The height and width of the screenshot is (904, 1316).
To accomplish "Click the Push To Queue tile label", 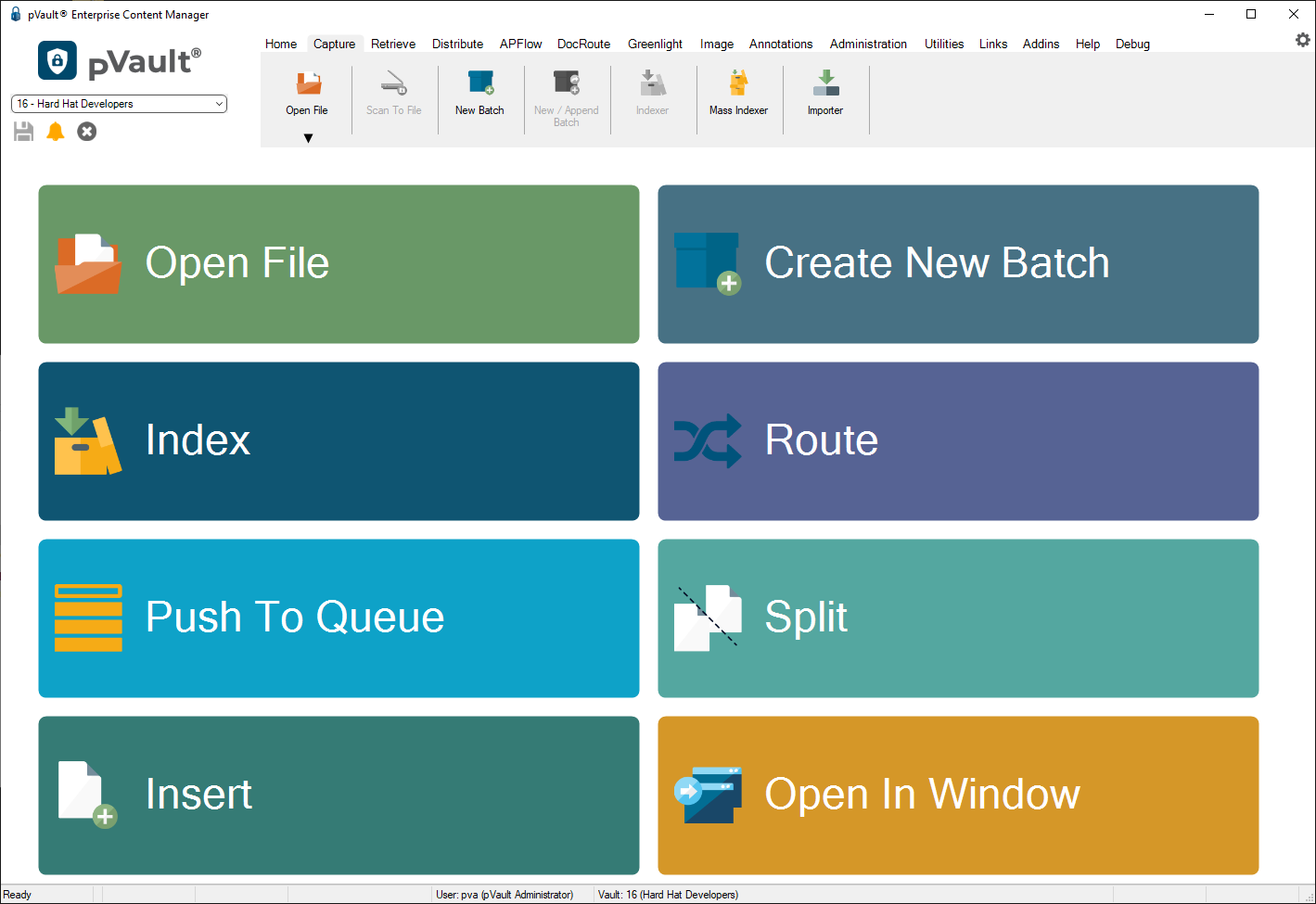I will click(295, 618).
